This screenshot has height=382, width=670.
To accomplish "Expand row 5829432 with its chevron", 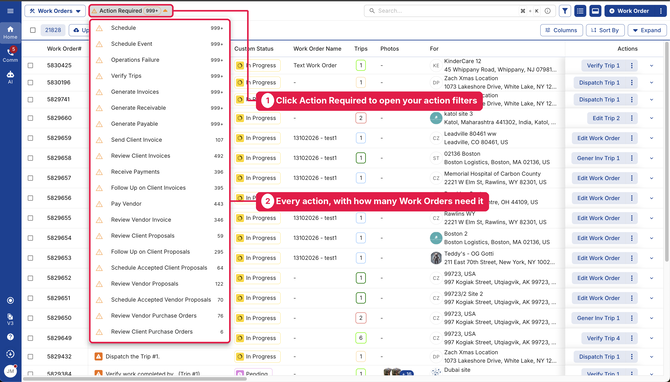I will [652, 357].
